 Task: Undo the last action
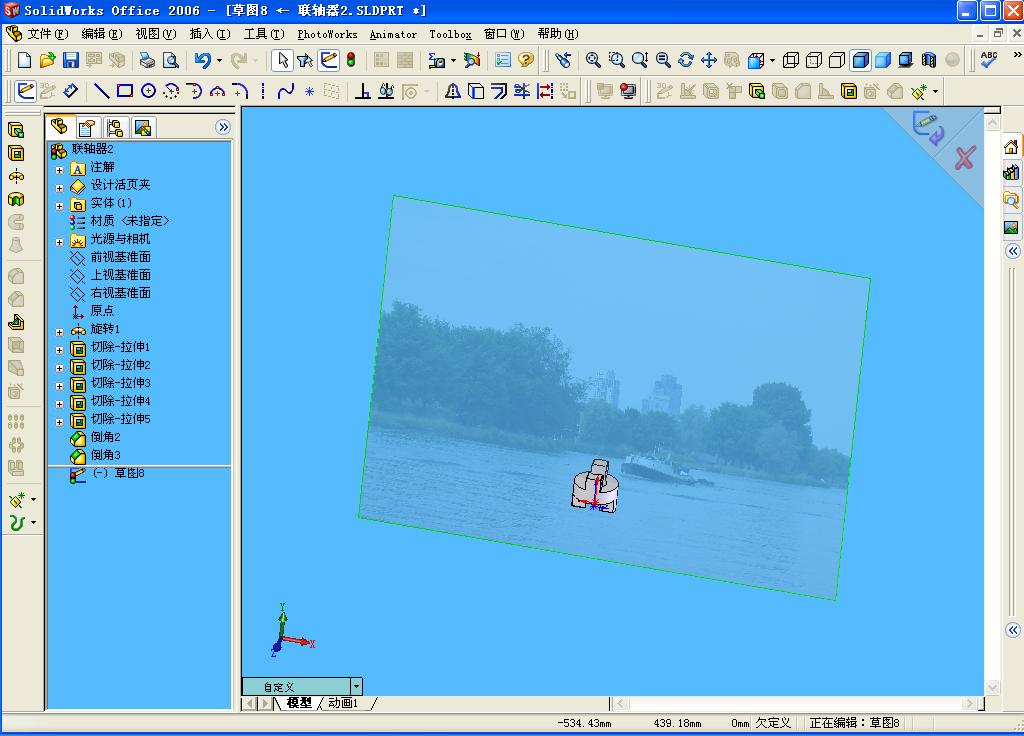(x=202, y=60)
